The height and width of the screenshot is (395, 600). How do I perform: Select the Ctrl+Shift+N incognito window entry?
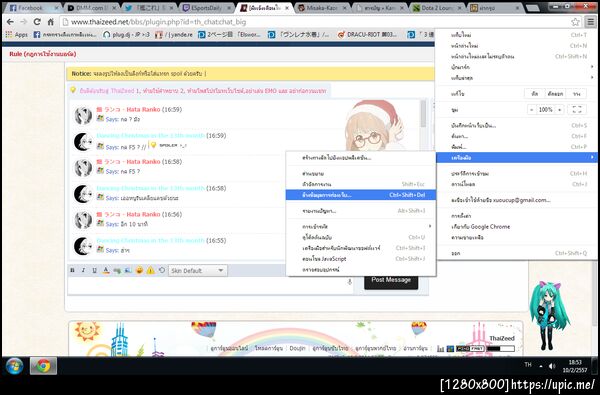(x=517, y=56)
